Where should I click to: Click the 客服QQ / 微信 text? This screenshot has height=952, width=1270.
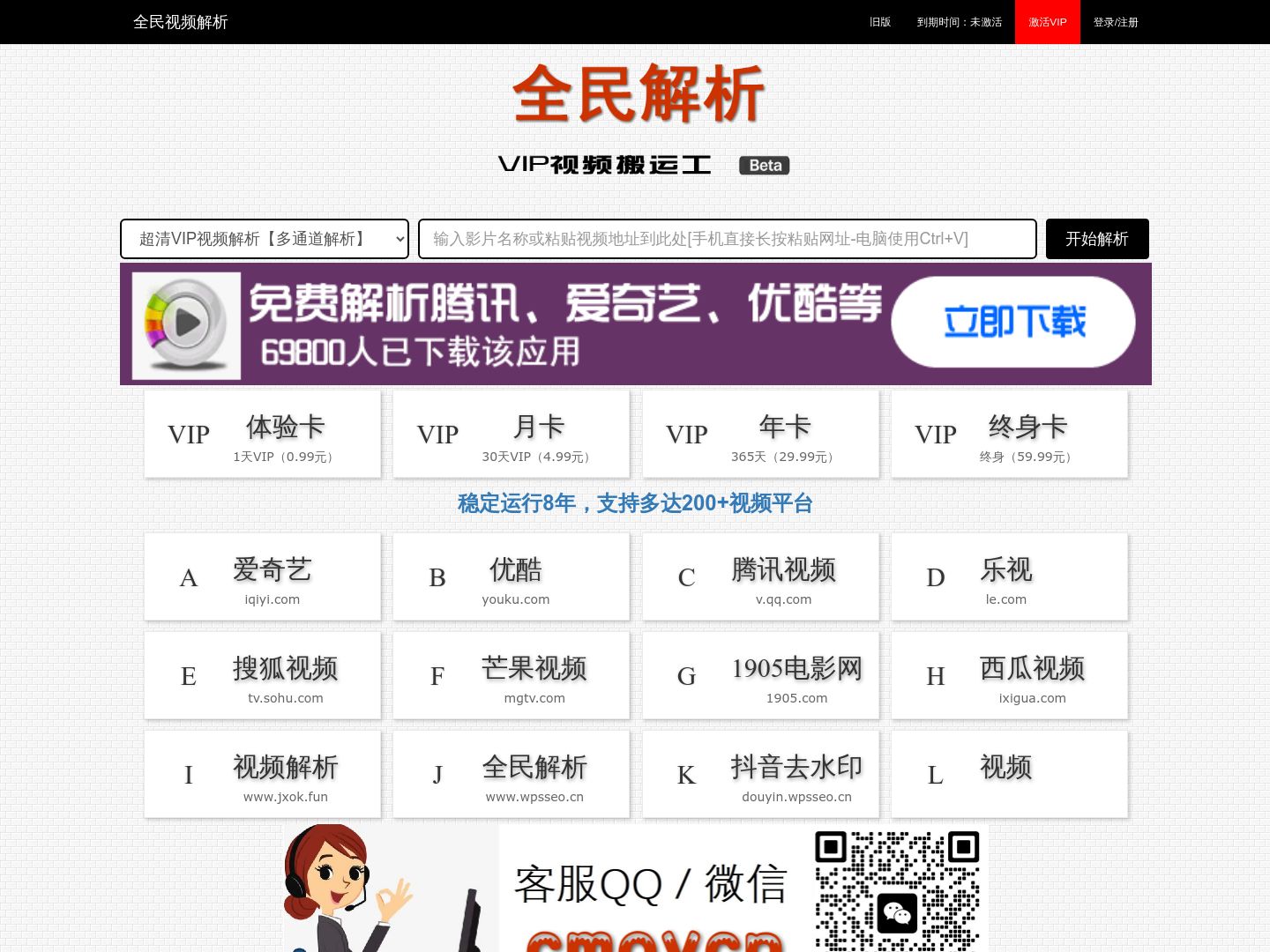pos(650,883)
